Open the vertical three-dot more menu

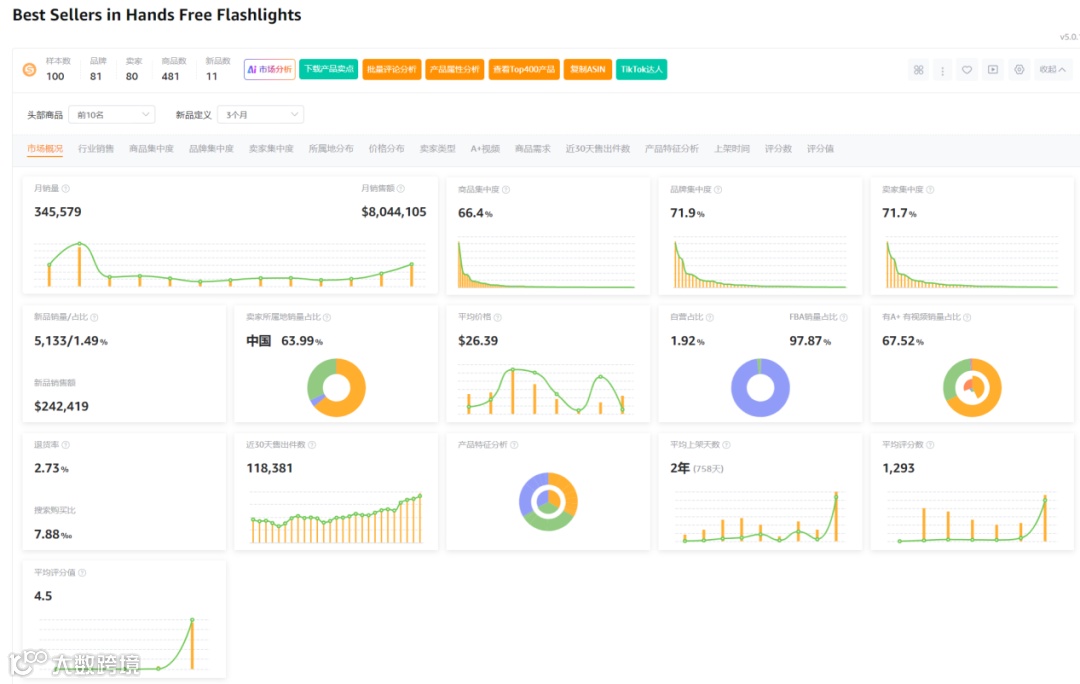pos(942,70)
